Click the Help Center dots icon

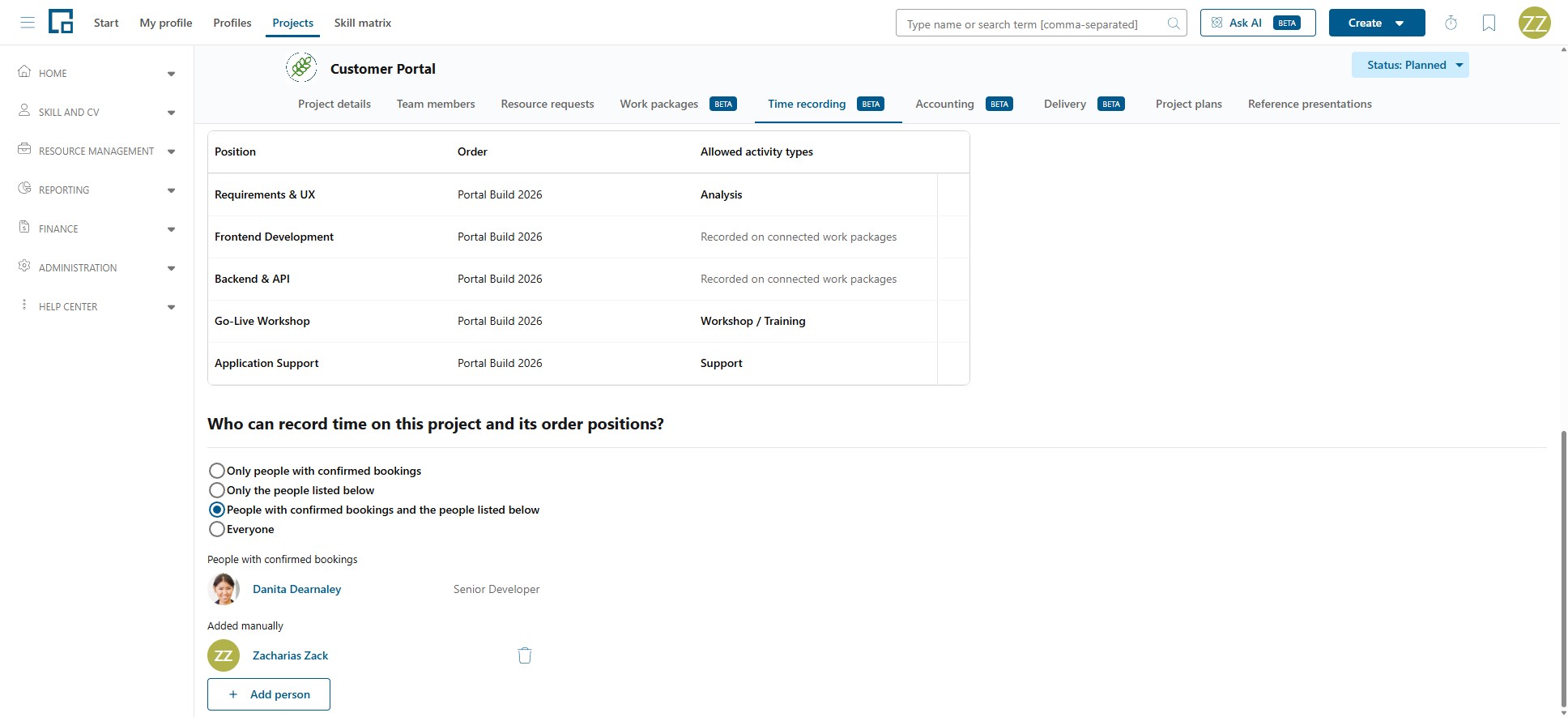click(24, 305)
